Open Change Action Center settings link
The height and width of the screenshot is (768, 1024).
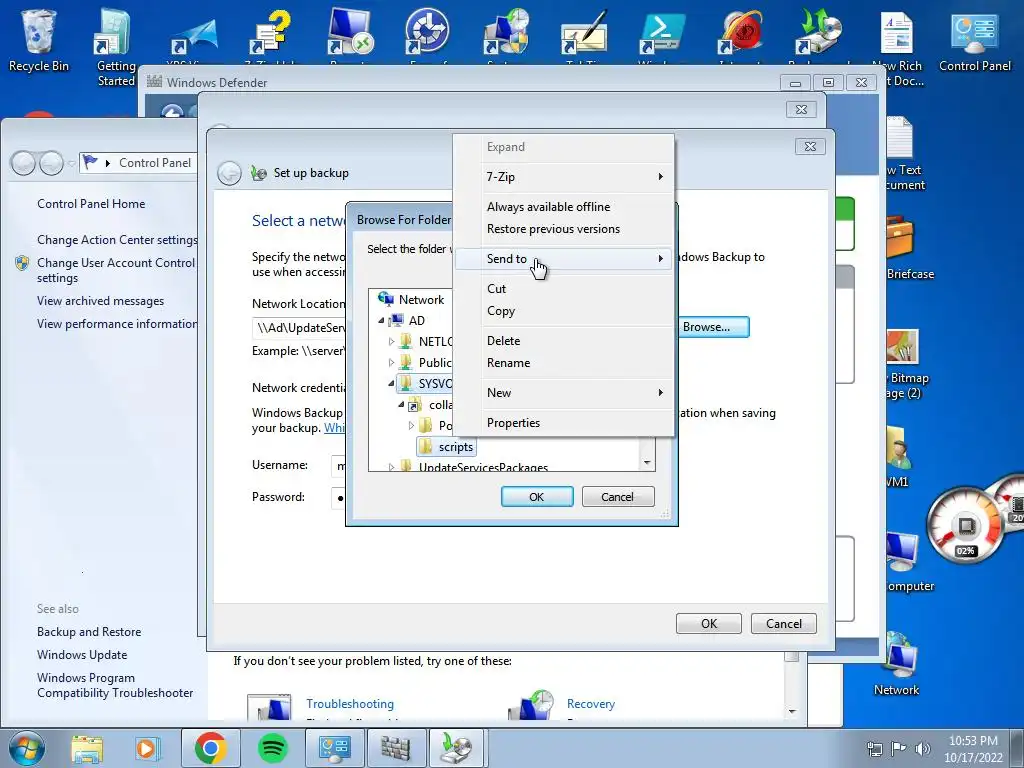pos(117,240)
